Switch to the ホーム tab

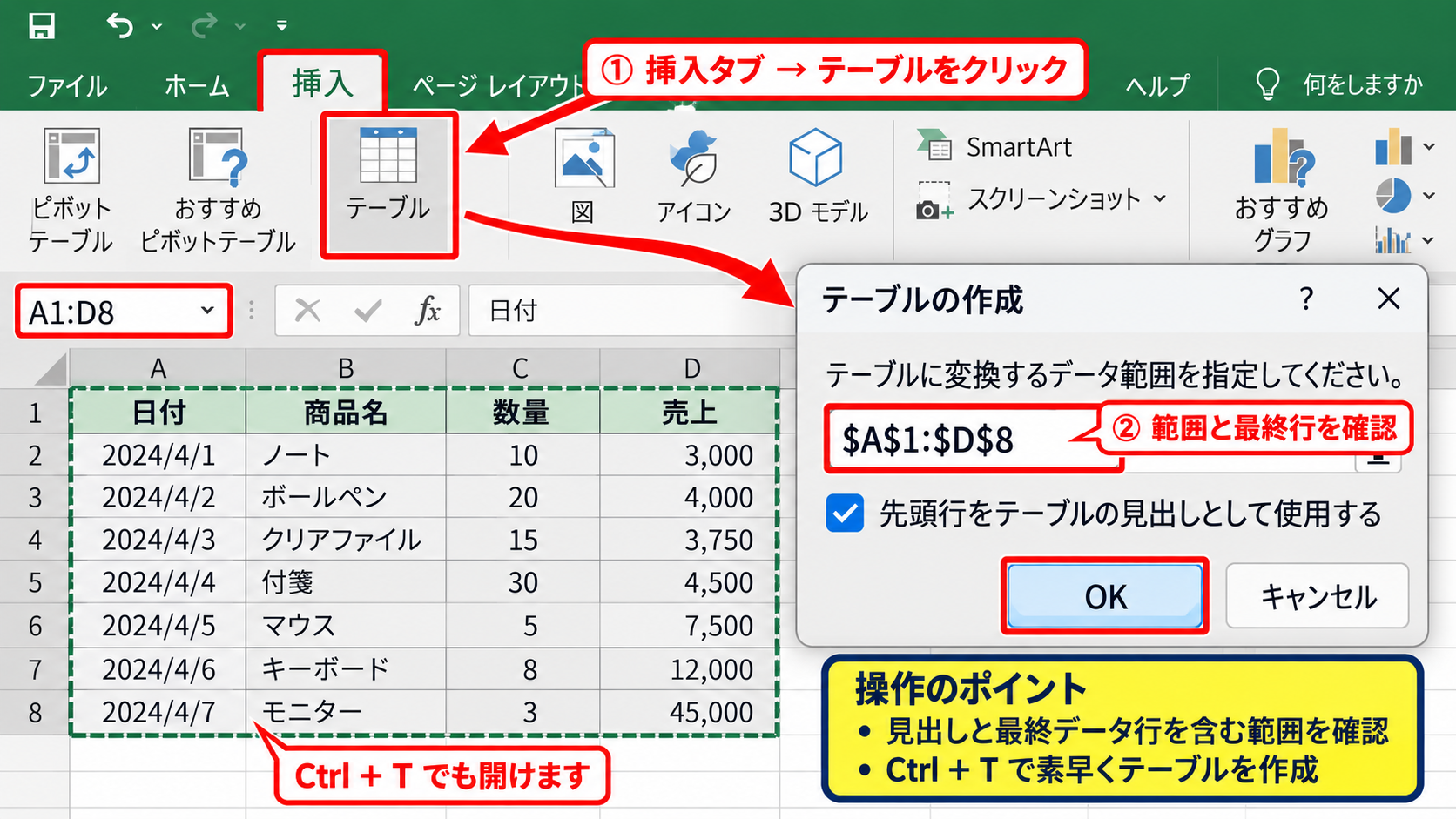[x=197, y=85]
